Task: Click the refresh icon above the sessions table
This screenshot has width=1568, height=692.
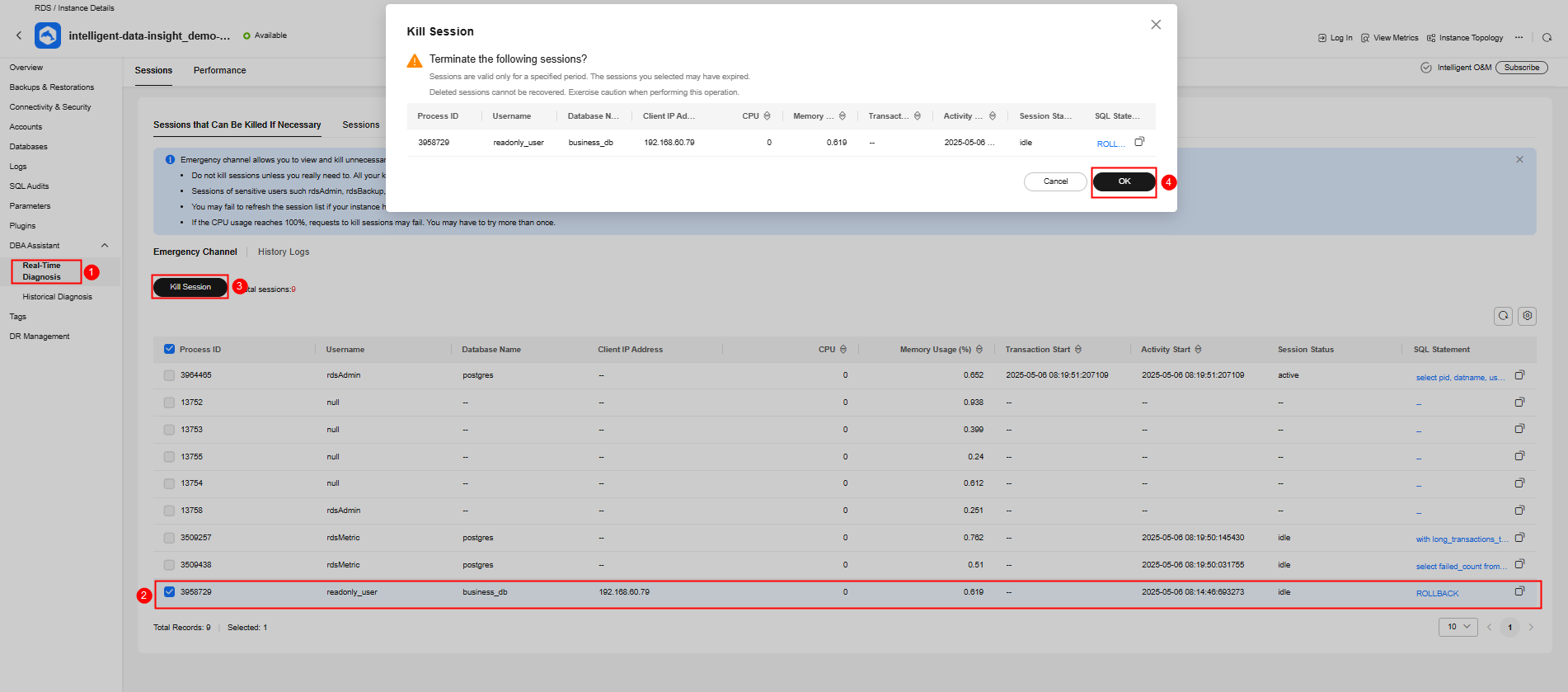Action: (1504, 316)
